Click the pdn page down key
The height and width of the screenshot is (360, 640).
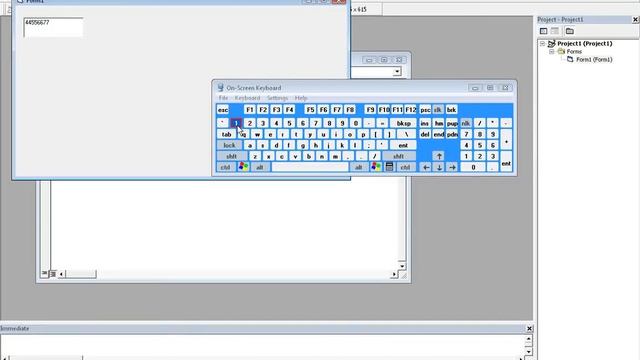(452, 134)
